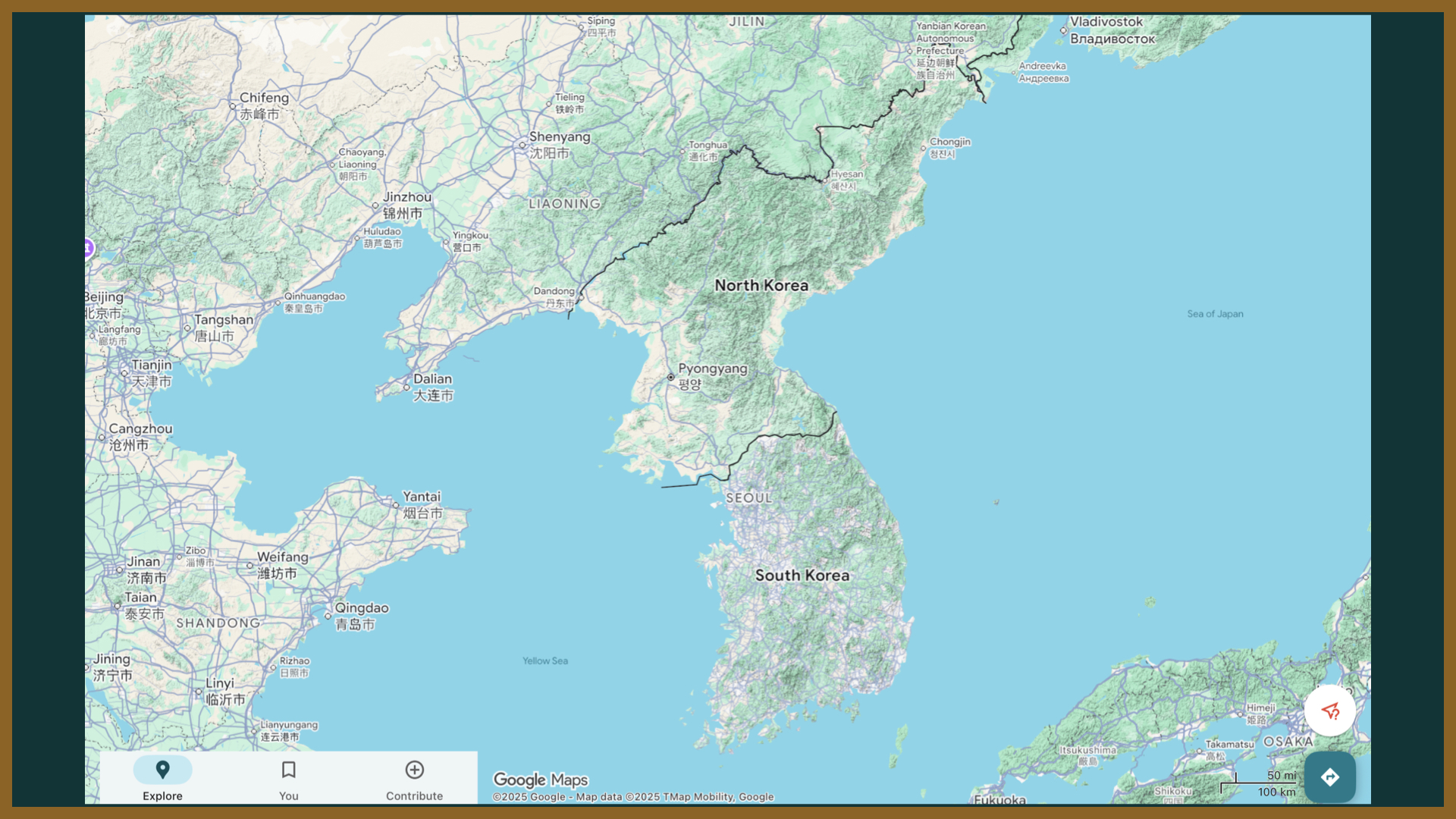Click the North Korea country label
Viewport: 1456px width, 819px height.
pos(761,285)
